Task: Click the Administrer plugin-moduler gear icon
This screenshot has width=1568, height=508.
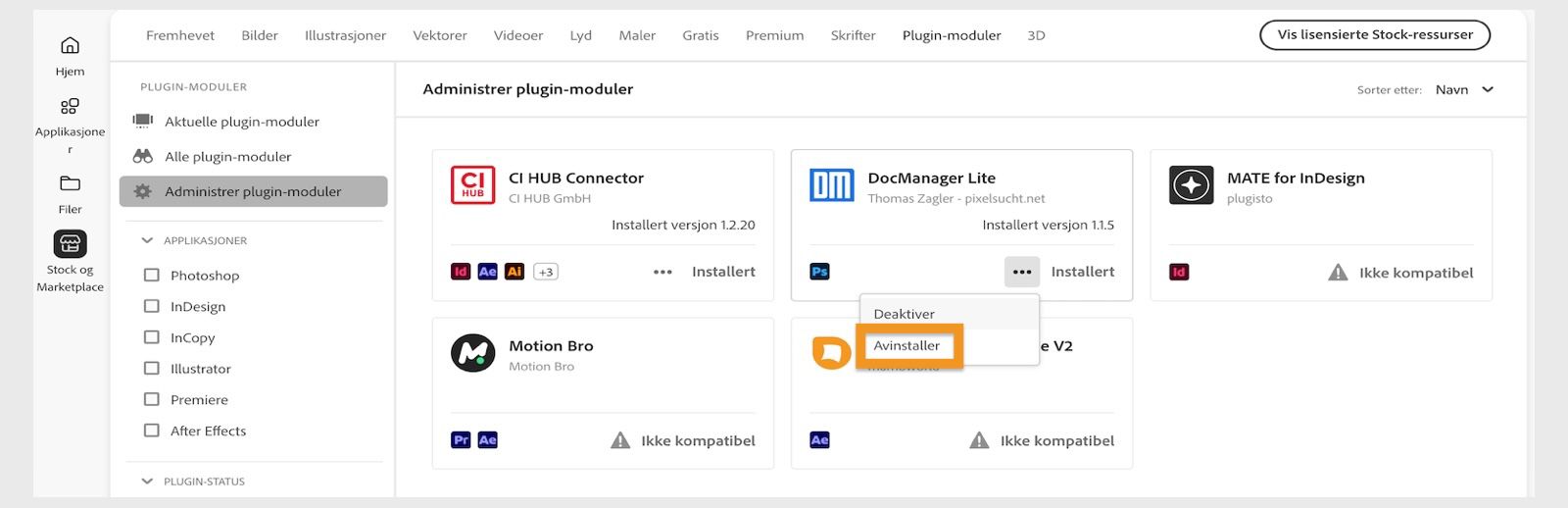Action: 143,191
